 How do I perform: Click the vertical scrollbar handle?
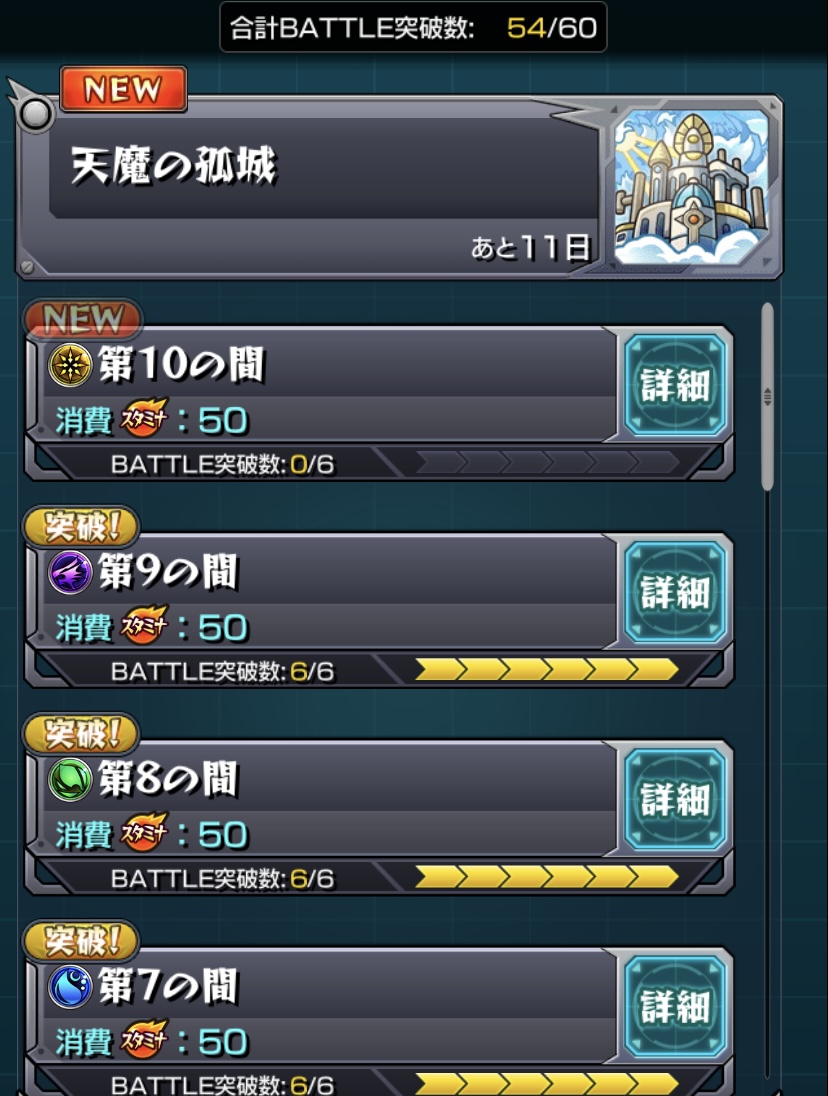coord(767,396)
